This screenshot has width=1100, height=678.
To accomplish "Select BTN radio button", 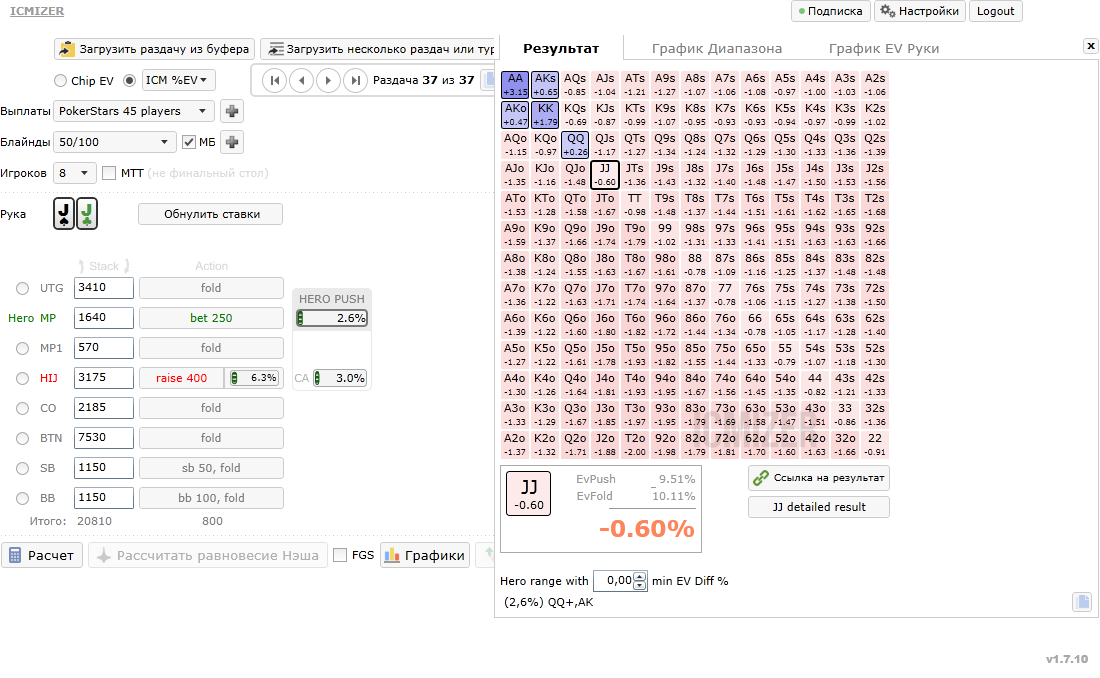I will [x=22, y=438].
